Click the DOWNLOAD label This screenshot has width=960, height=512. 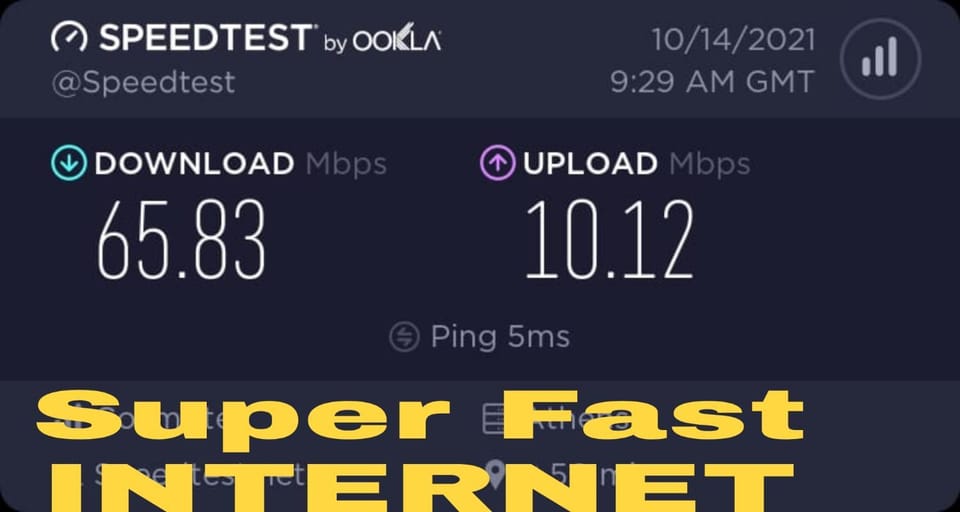point(194,164)
